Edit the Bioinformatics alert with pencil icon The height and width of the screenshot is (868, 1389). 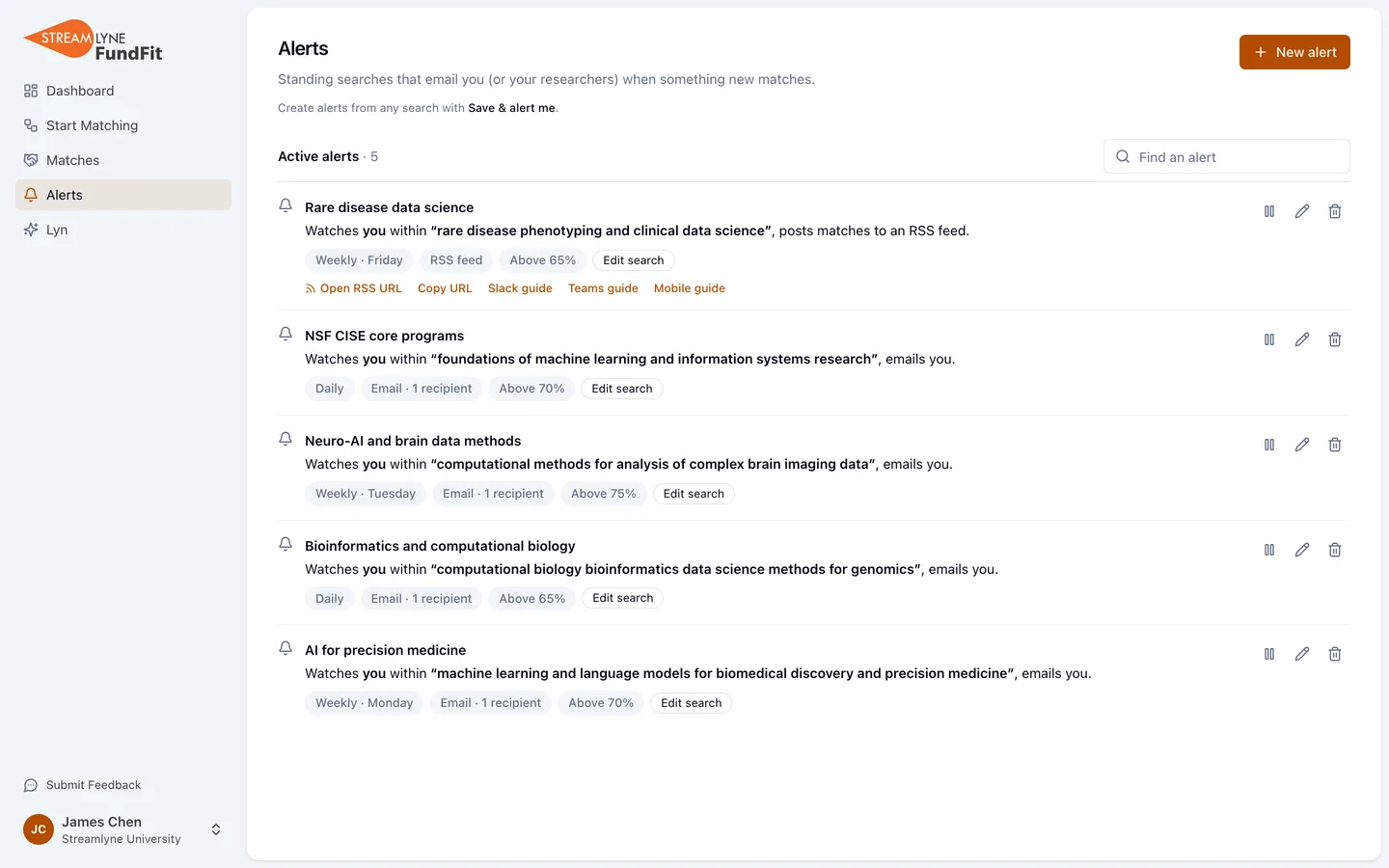point(1302,550)
